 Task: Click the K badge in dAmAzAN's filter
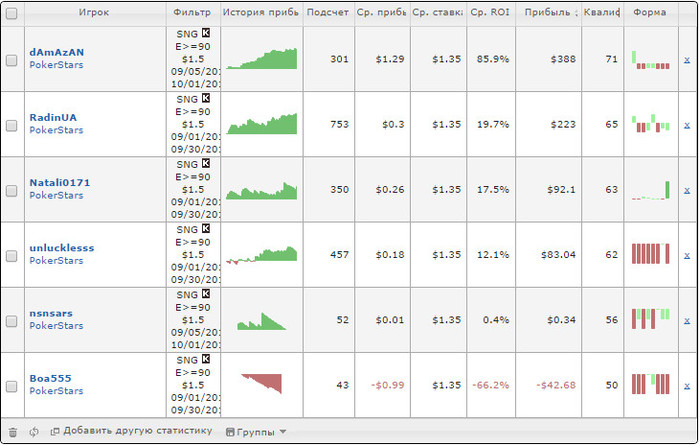point(206,33)
